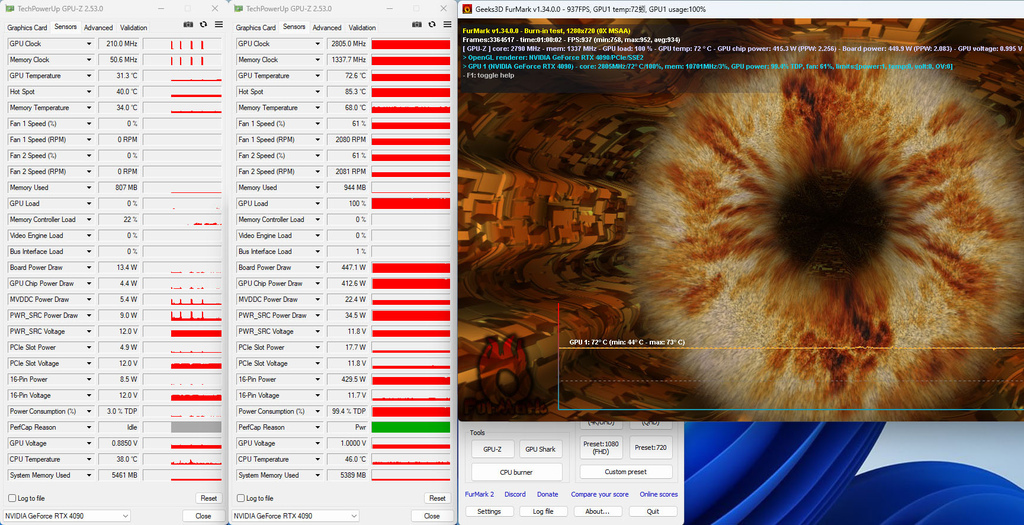Screen dimensions: 1024x525
Task: Open FurMark Log file
Action: (543, 512)
